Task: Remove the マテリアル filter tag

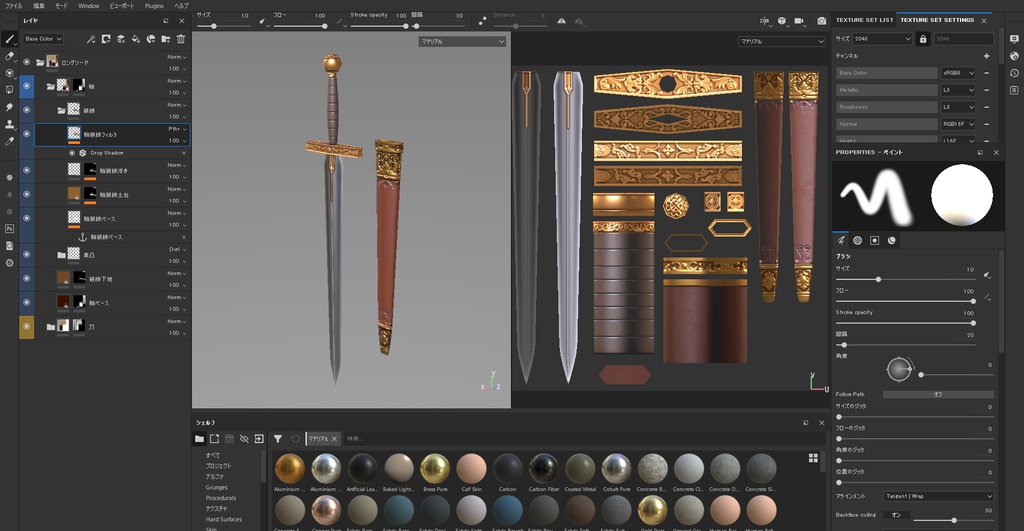Action: pos(334,439)
